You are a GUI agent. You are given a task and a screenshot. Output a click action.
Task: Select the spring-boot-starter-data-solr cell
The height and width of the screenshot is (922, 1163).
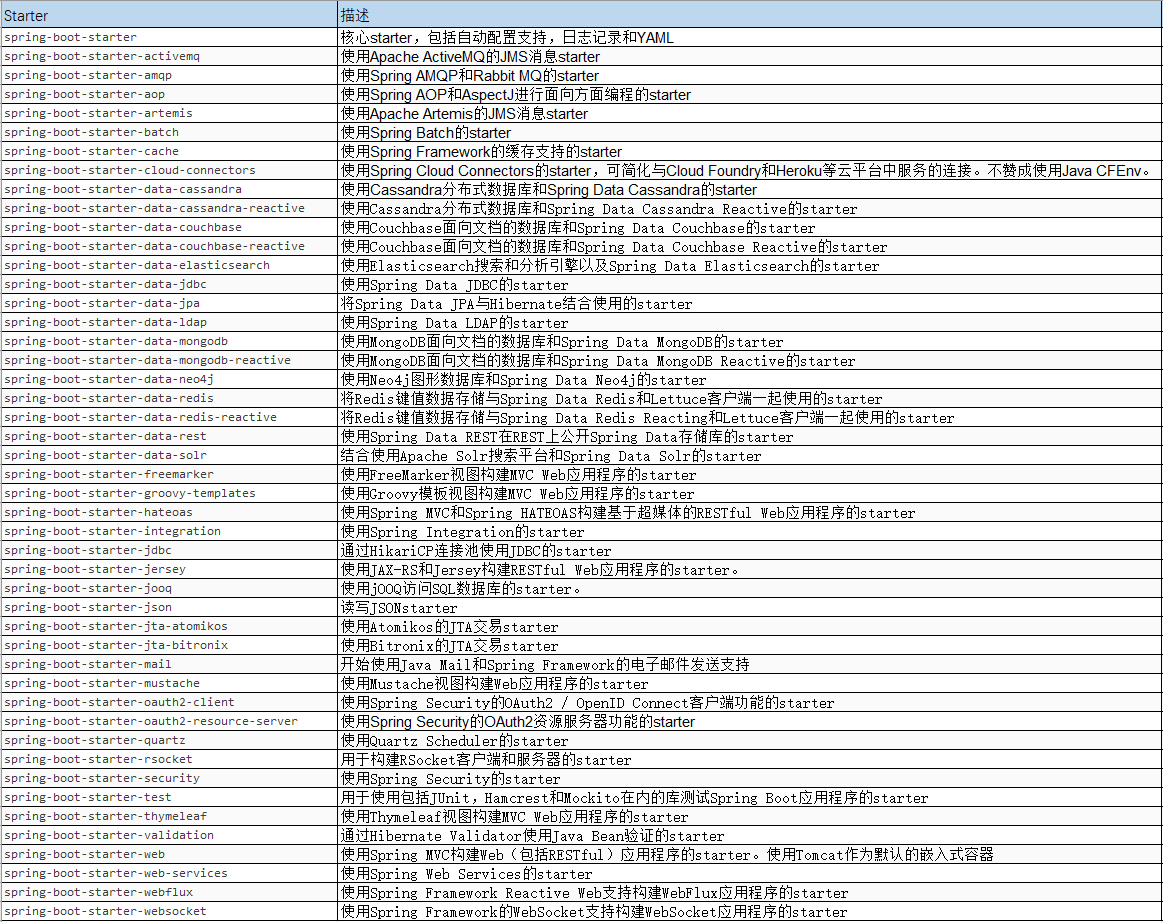[169, 455]
